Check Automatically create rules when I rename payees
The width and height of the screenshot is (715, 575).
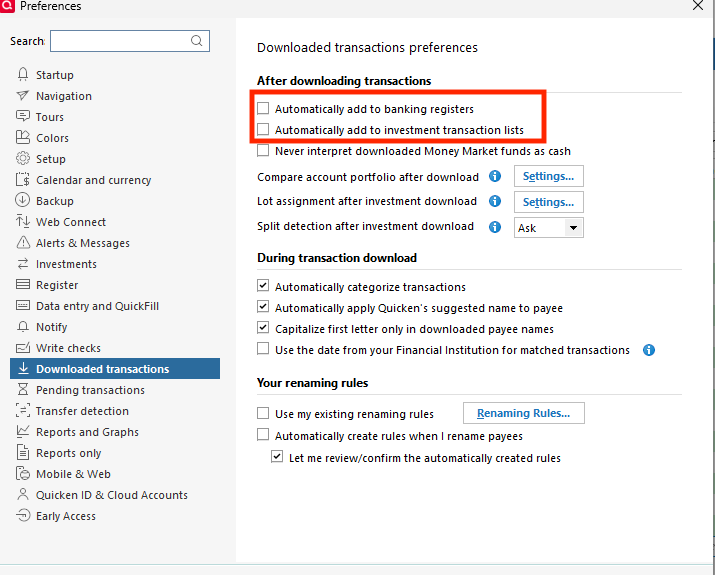click(263, 435)
